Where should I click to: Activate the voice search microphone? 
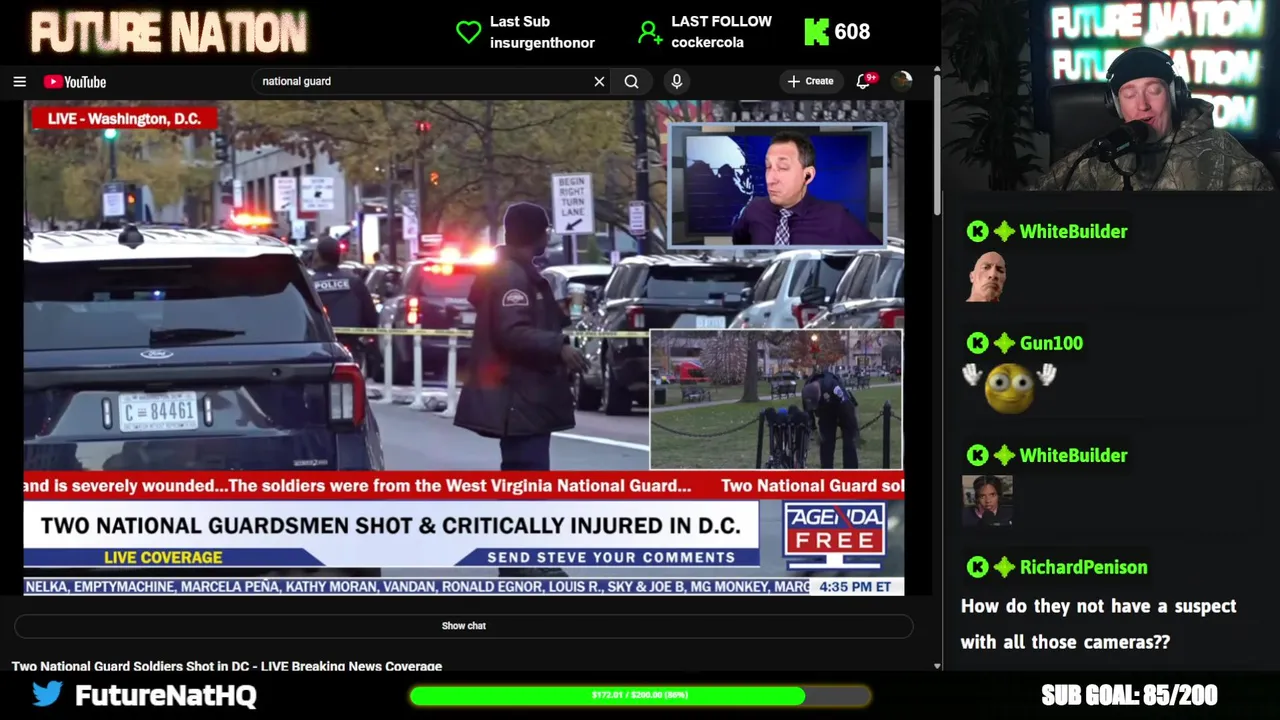pos(677,82)
